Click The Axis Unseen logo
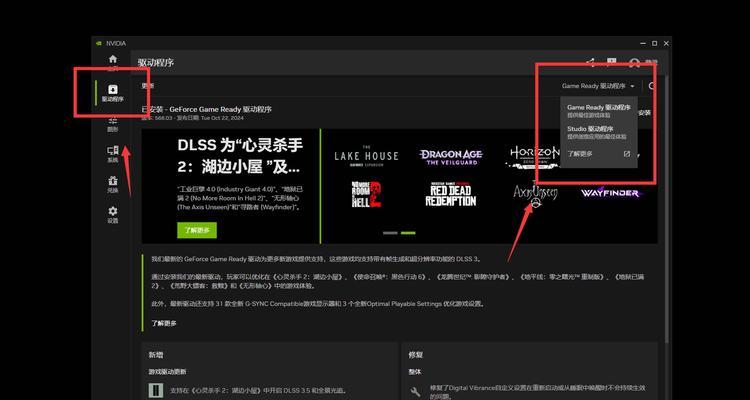 pos(535,194)
